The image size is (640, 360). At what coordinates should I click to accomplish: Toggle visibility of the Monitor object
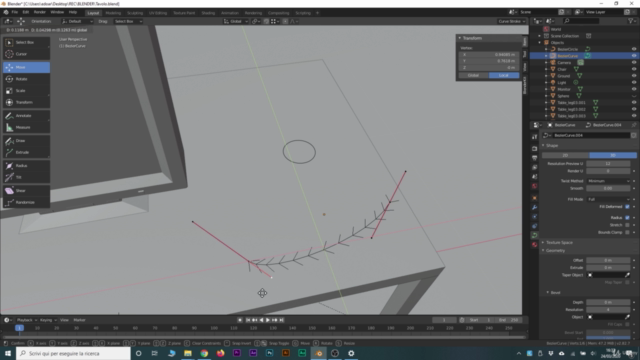(634, 89)
